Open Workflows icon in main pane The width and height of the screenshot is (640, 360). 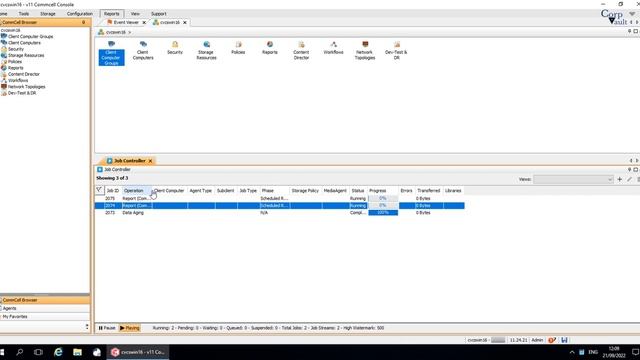[x=333, y=48]
